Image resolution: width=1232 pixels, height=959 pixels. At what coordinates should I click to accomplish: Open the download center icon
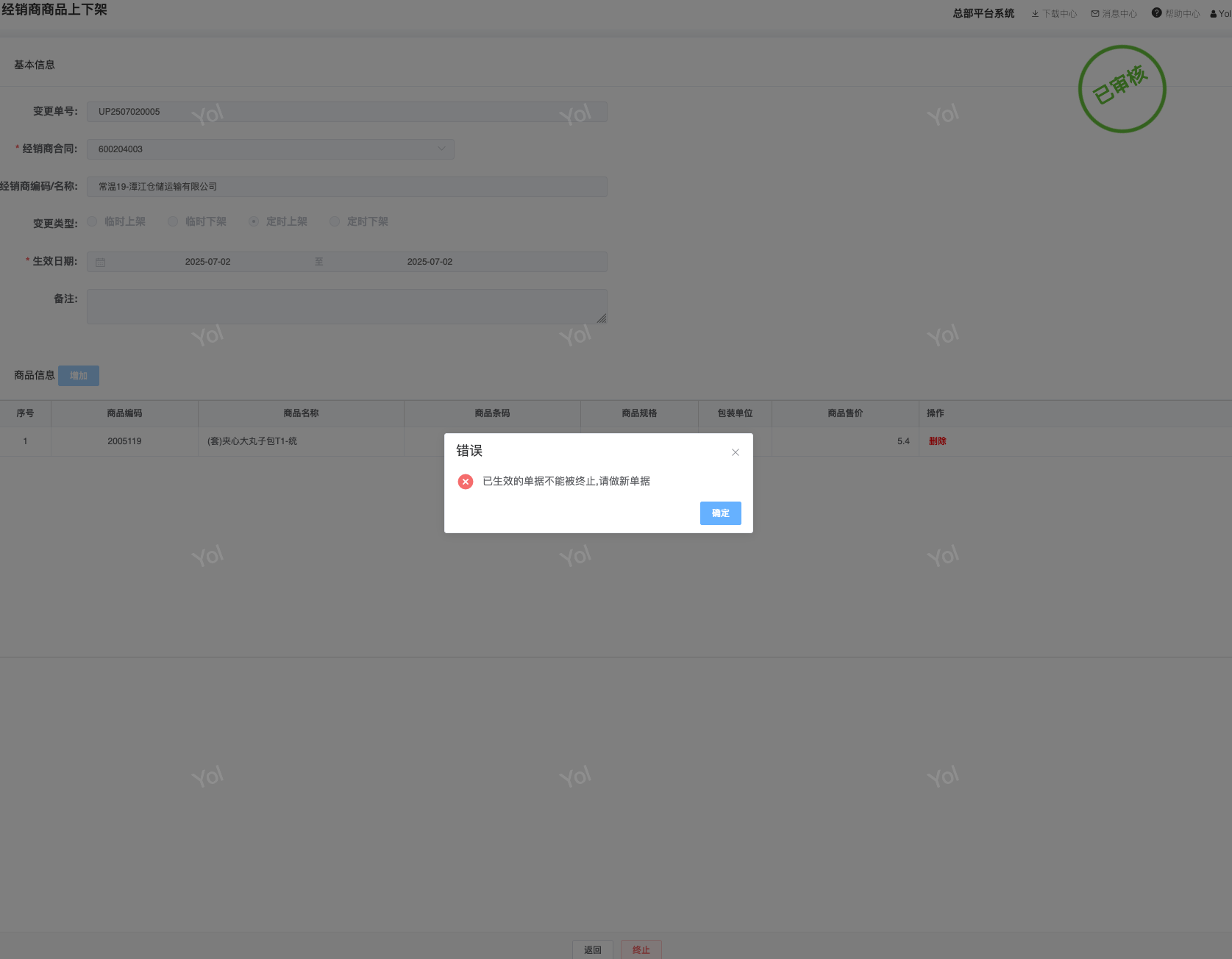coord(1035,13)
